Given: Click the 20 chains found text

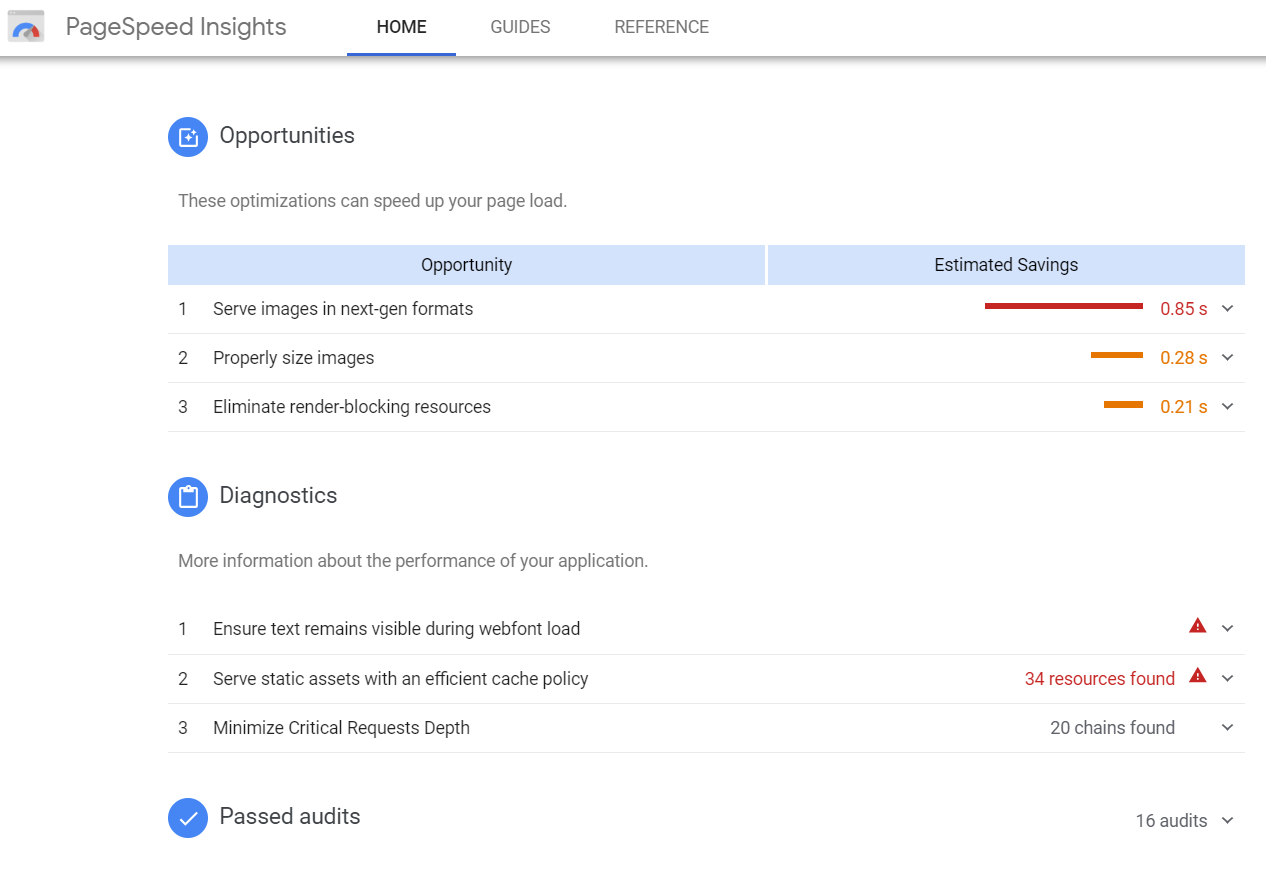Looking at the screenshot, I should coord(1112,728).
